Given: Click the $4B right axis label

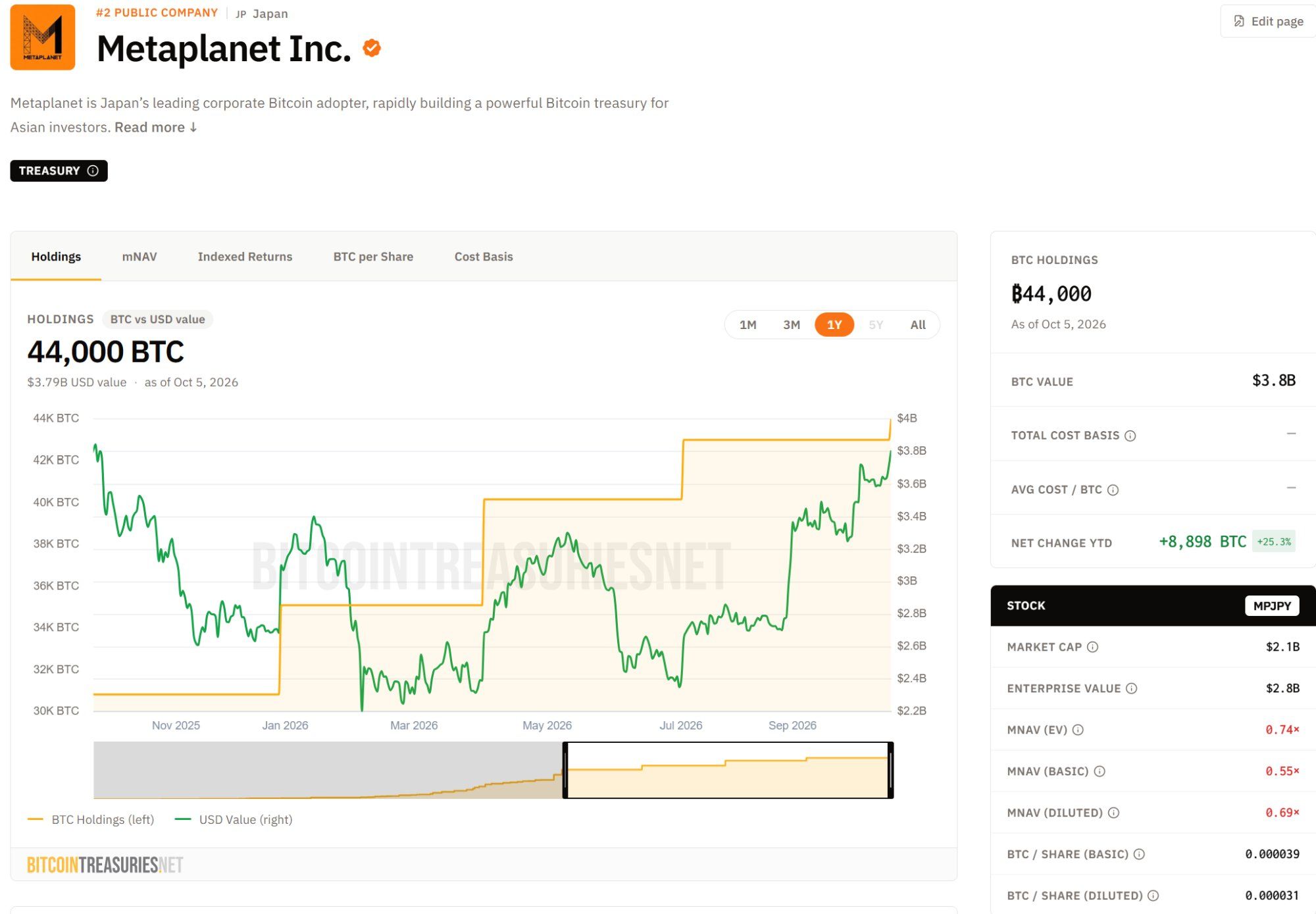Looking at the screenshot, I should 907,418.
